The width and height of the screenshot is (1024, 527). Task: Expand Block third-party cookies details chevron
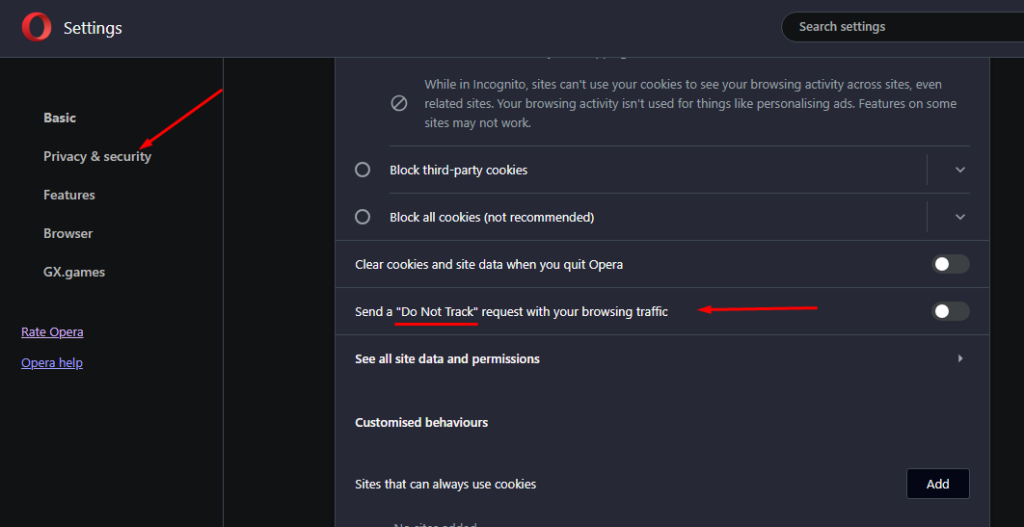pos(959,170)
